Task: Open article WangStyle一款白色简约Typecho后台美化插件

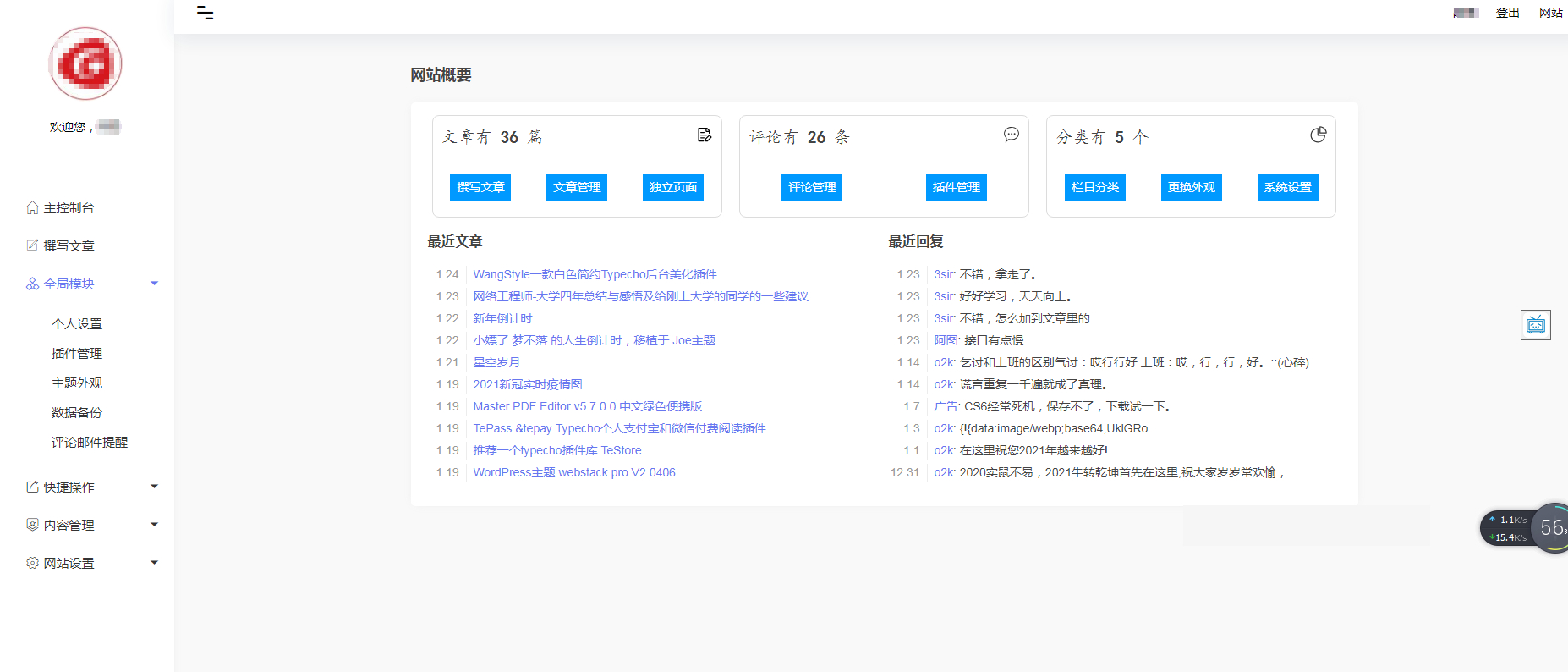Action: click(x=595, y=274)
